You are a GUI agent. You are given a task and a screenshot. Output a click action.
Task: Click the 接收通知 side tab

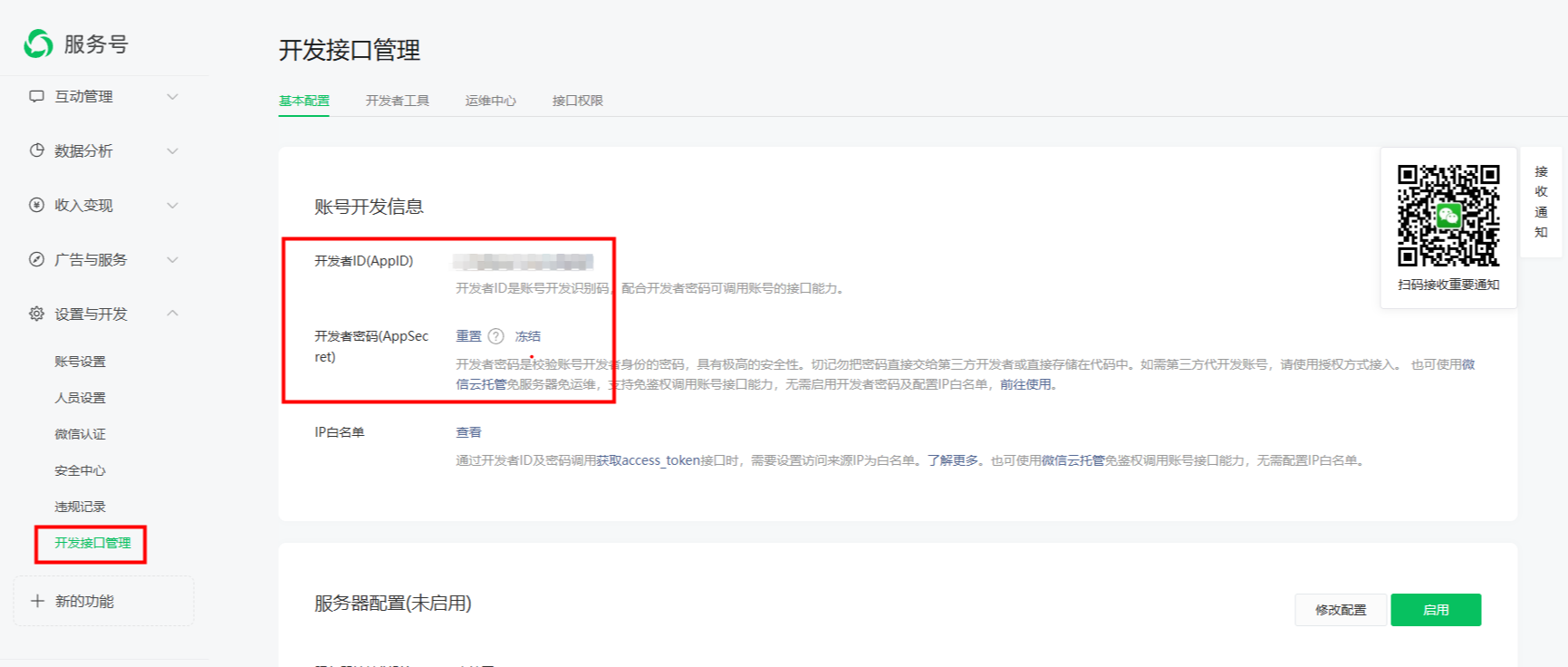[x=1541, y=202]
